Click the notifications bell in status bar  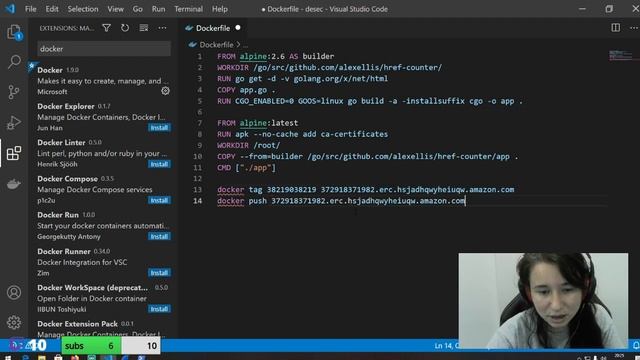click(x=636, y=345)
